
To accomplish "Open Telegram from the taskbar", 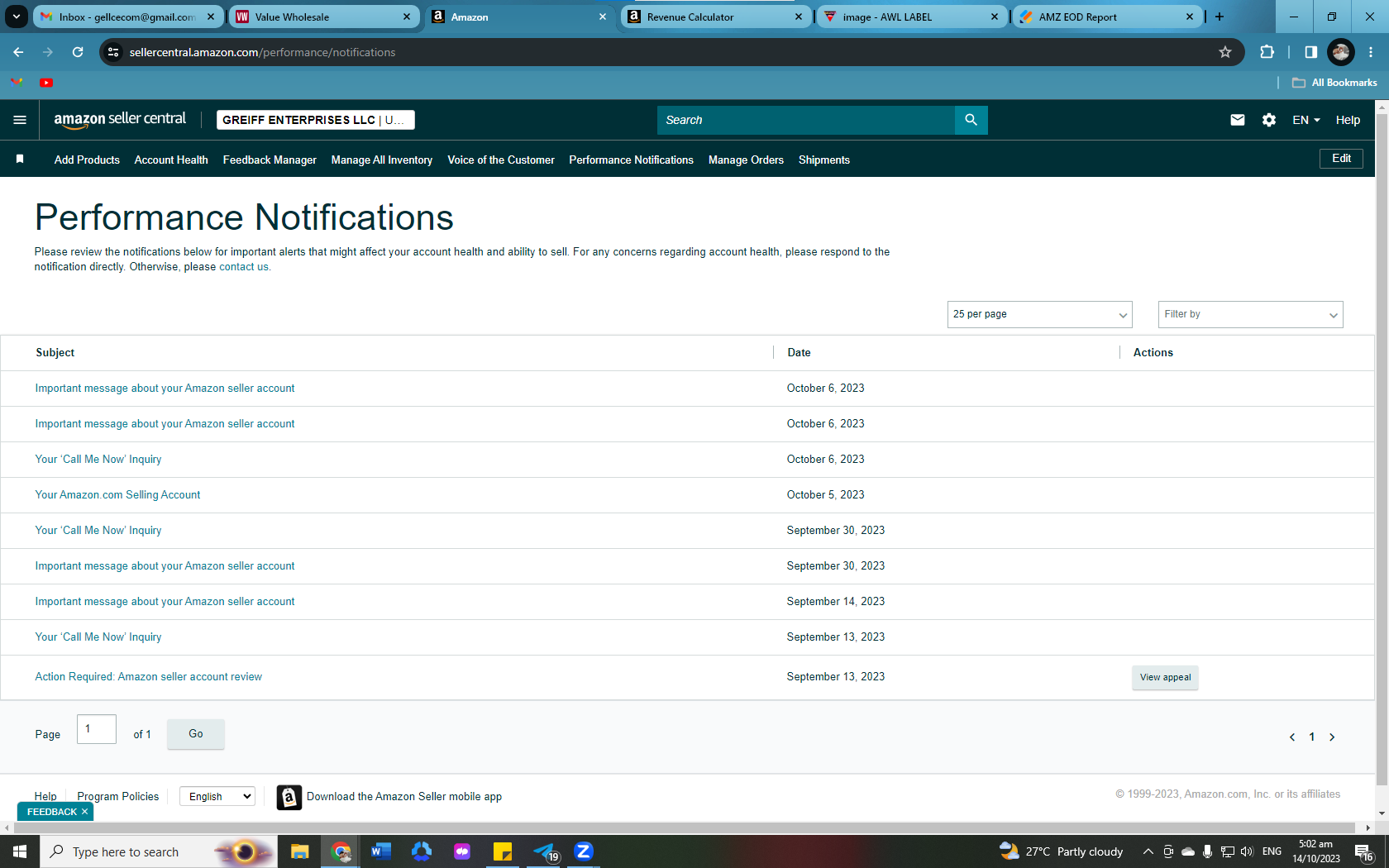I will 545,851.
